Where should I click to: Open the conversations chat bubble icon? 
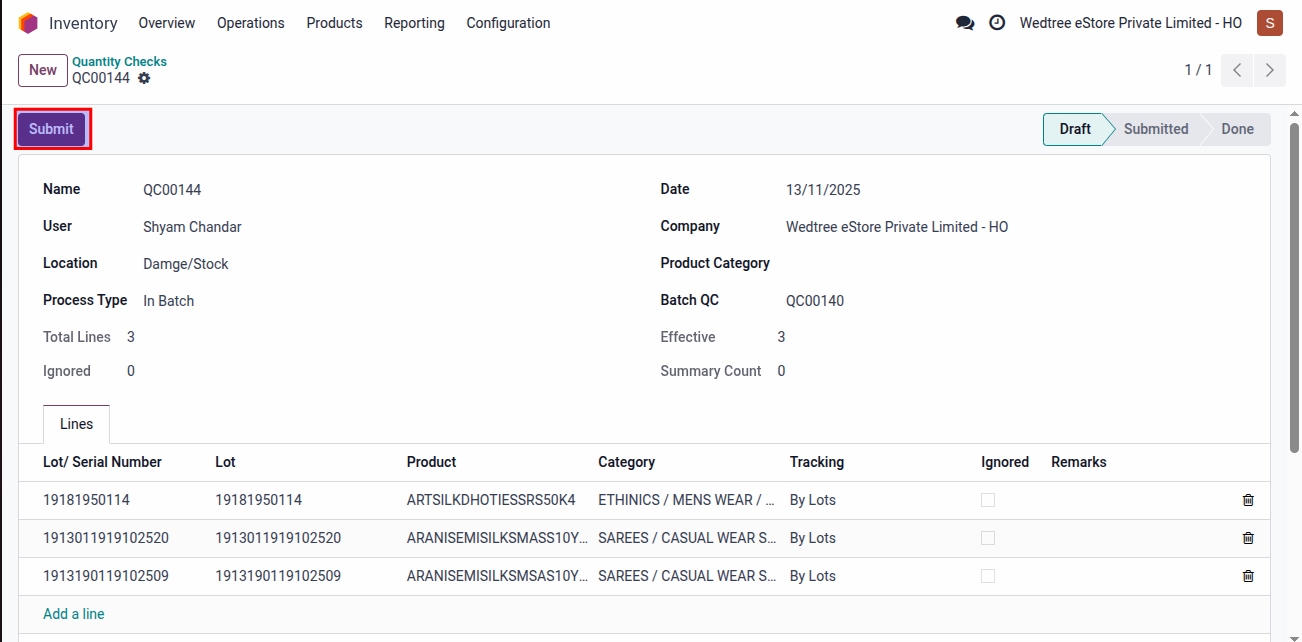(x=964, y=22)
